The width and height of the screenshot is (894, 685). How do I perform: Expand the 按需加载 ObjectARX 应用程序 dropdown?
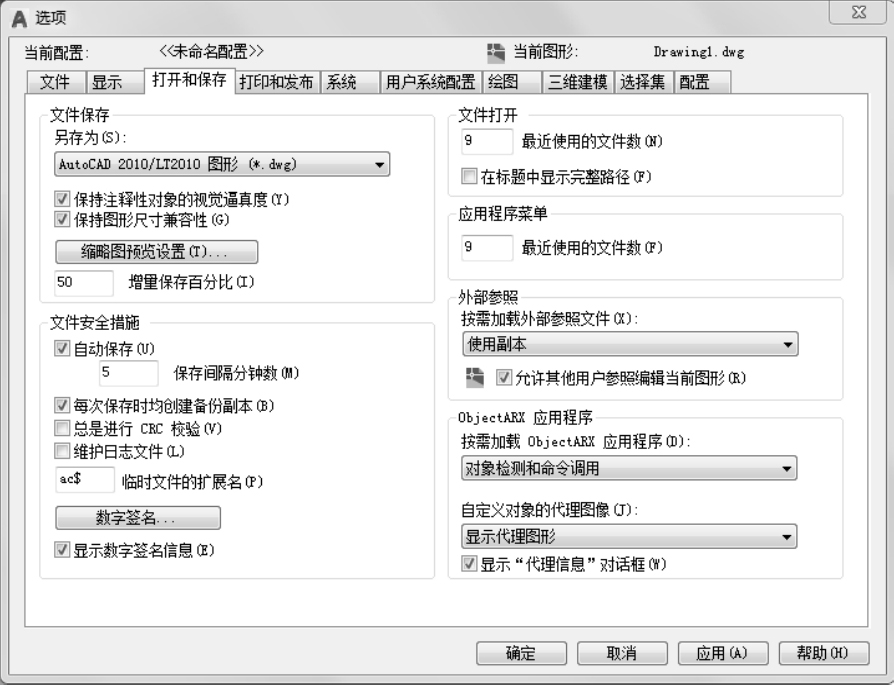point(629,468)
